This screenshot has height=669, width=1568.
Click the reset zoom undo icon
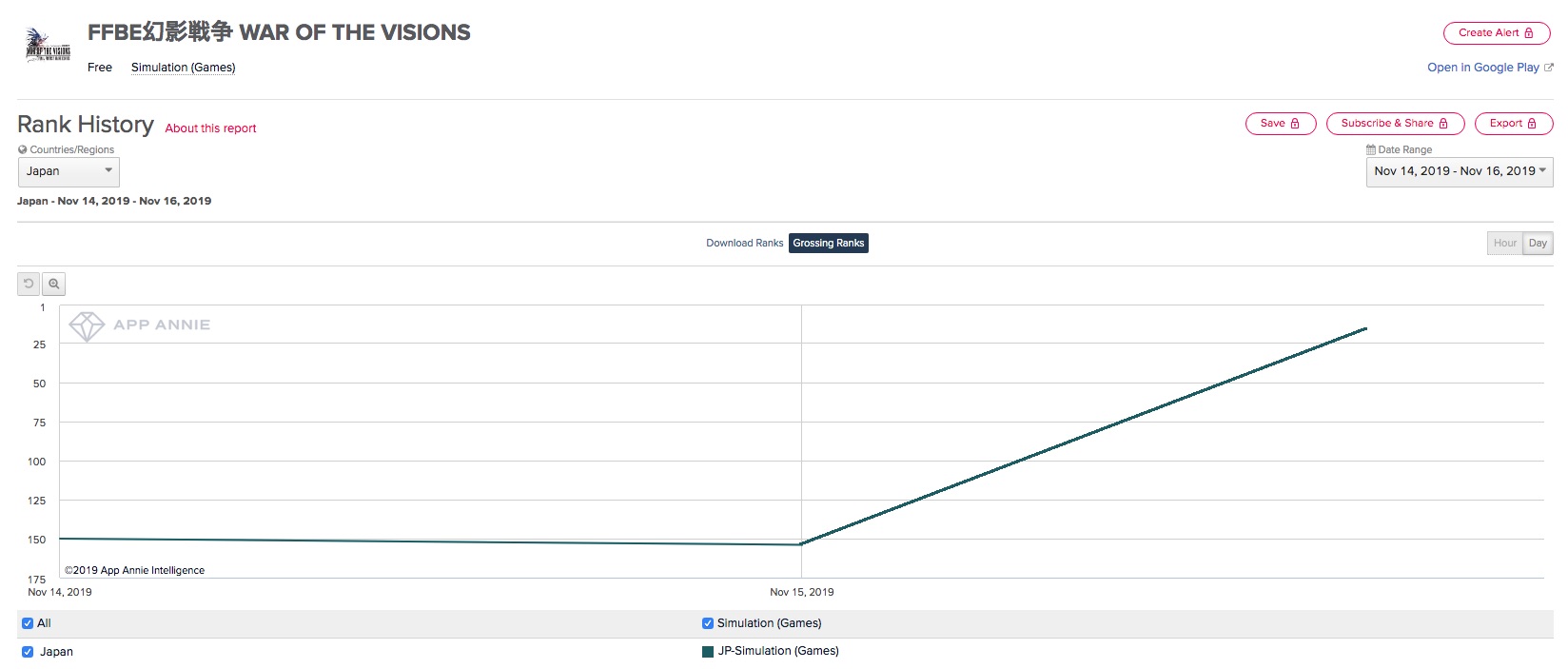pyautogui.click(x=29, y=284)
